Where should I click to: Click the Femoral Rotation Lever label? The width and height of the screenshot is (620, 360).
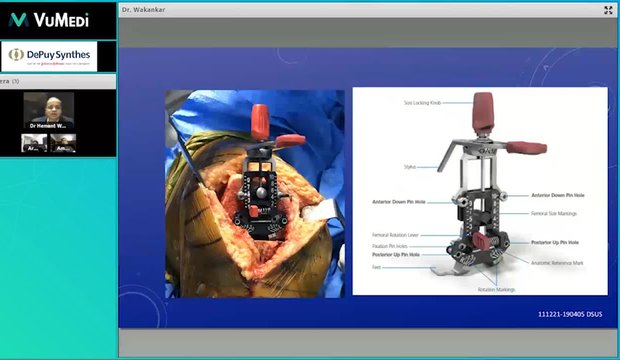[x=395, y=235]
